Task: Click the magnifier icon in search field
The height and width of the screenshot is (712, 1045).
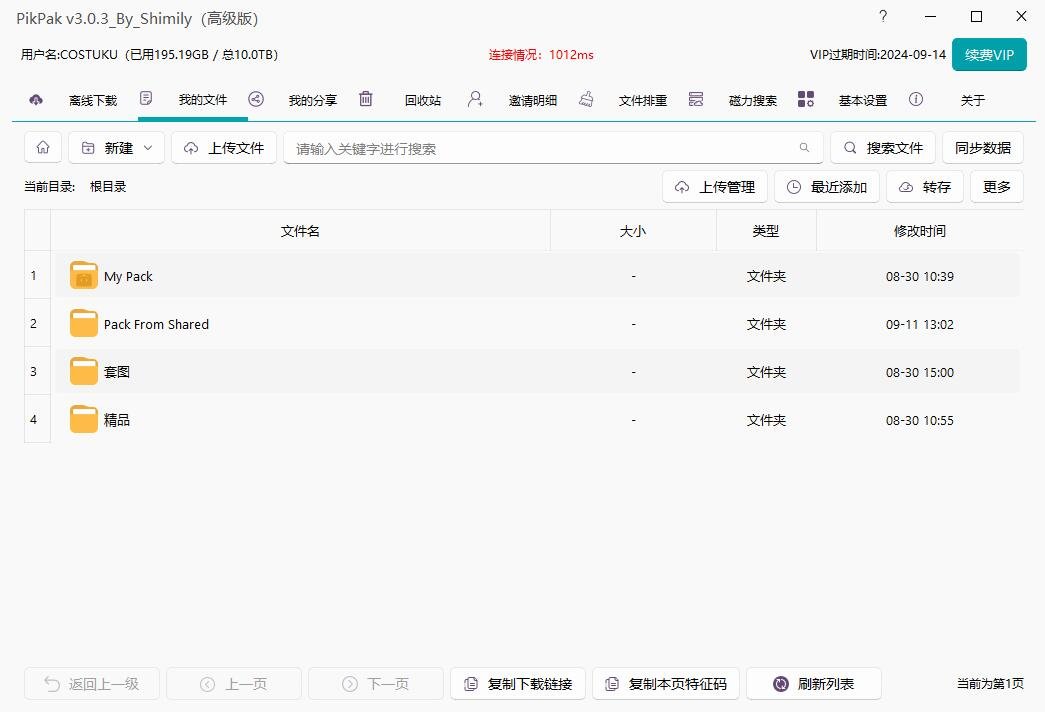Action: 804,148
